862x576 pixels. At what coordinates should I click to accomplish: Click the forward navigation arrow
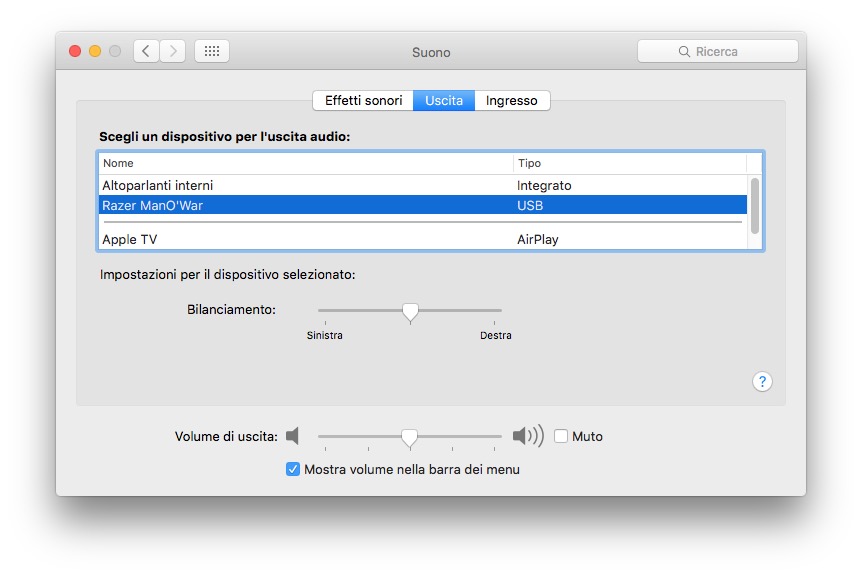click(172, 51)
